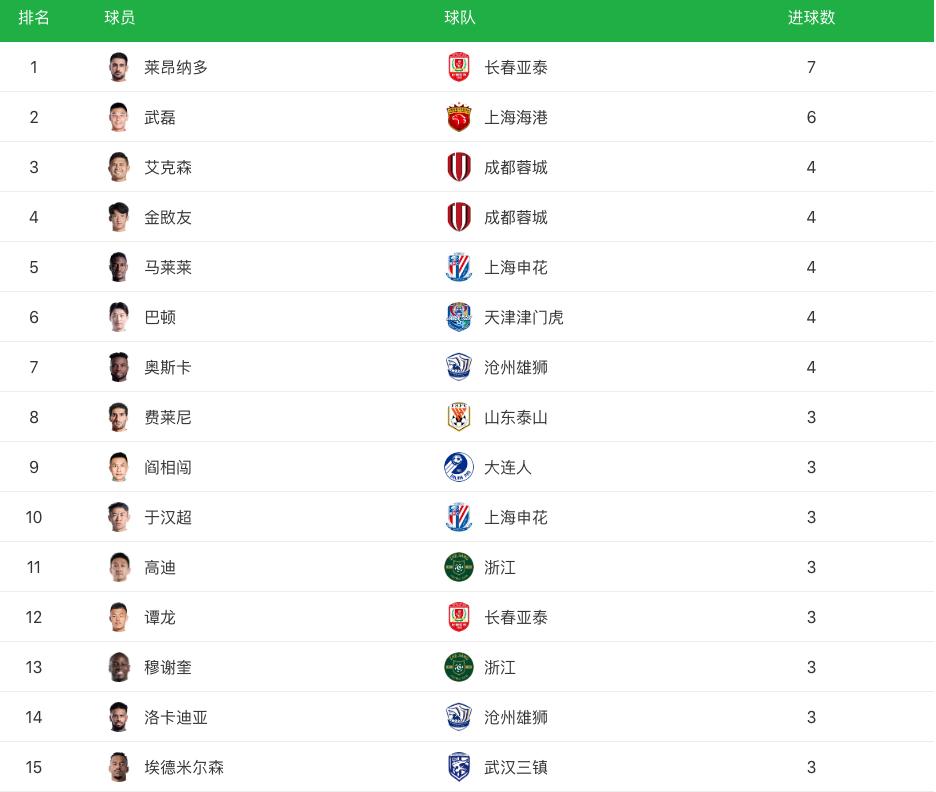Open the 金敃友 player name link

pos(168,217)
